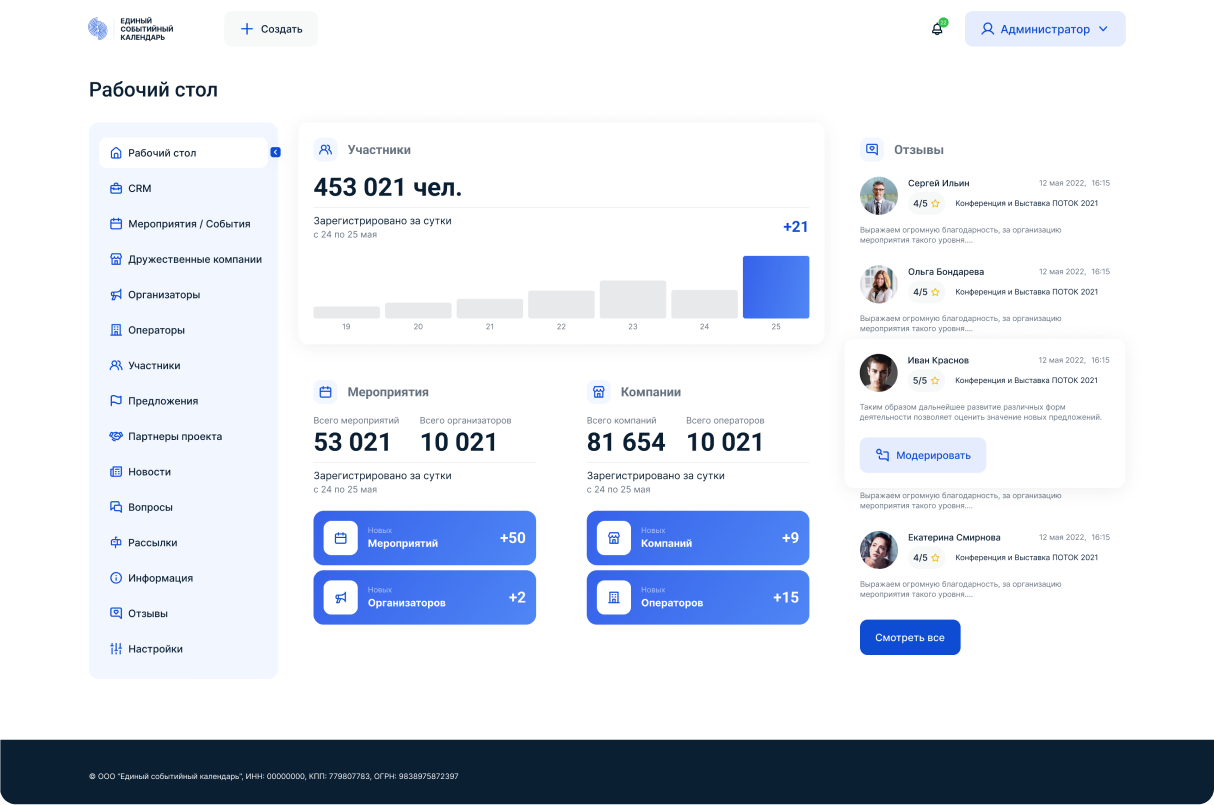Click the Участники card header icon
The image size is (1214, 805).
pyautogui.click(x=325, y=150)
